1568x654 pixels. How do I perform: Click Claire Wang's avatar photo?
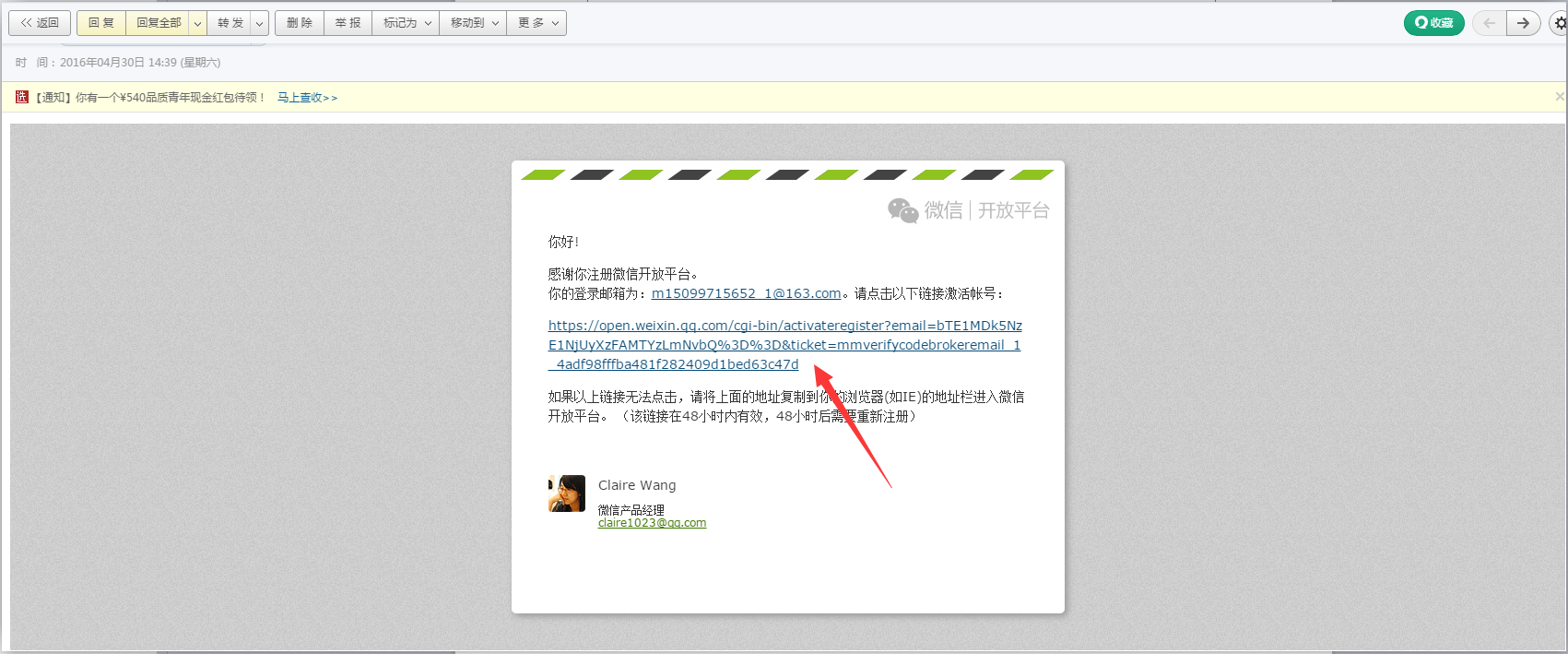point(567,493)
